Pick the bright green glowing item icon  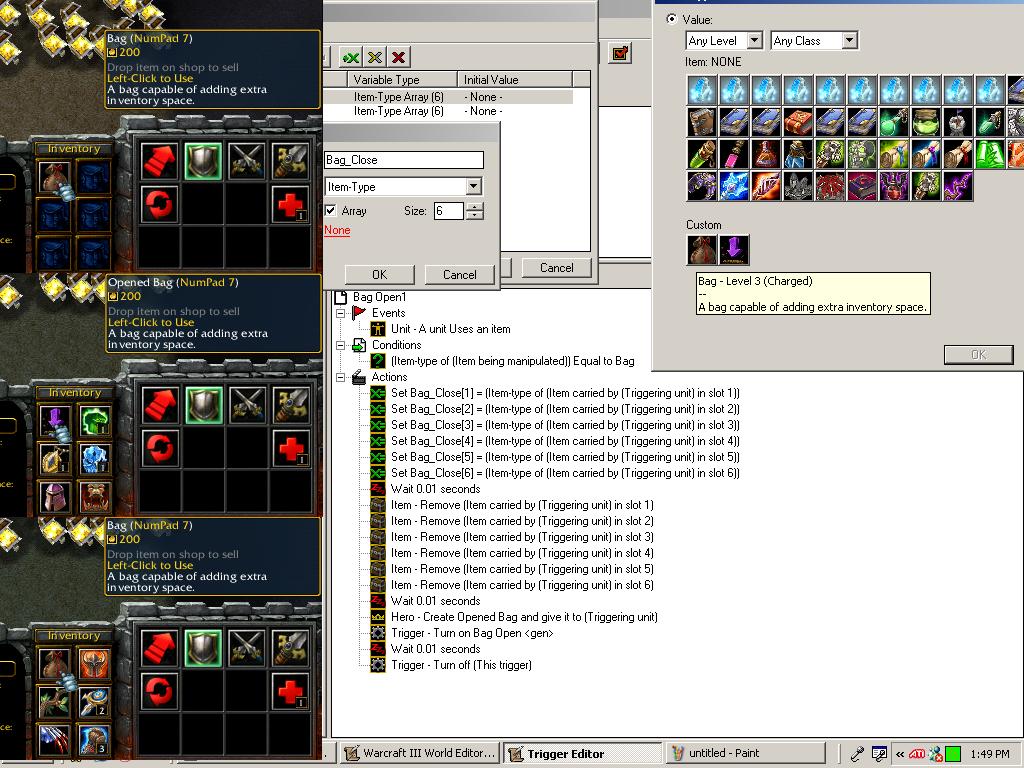[990, 154]
